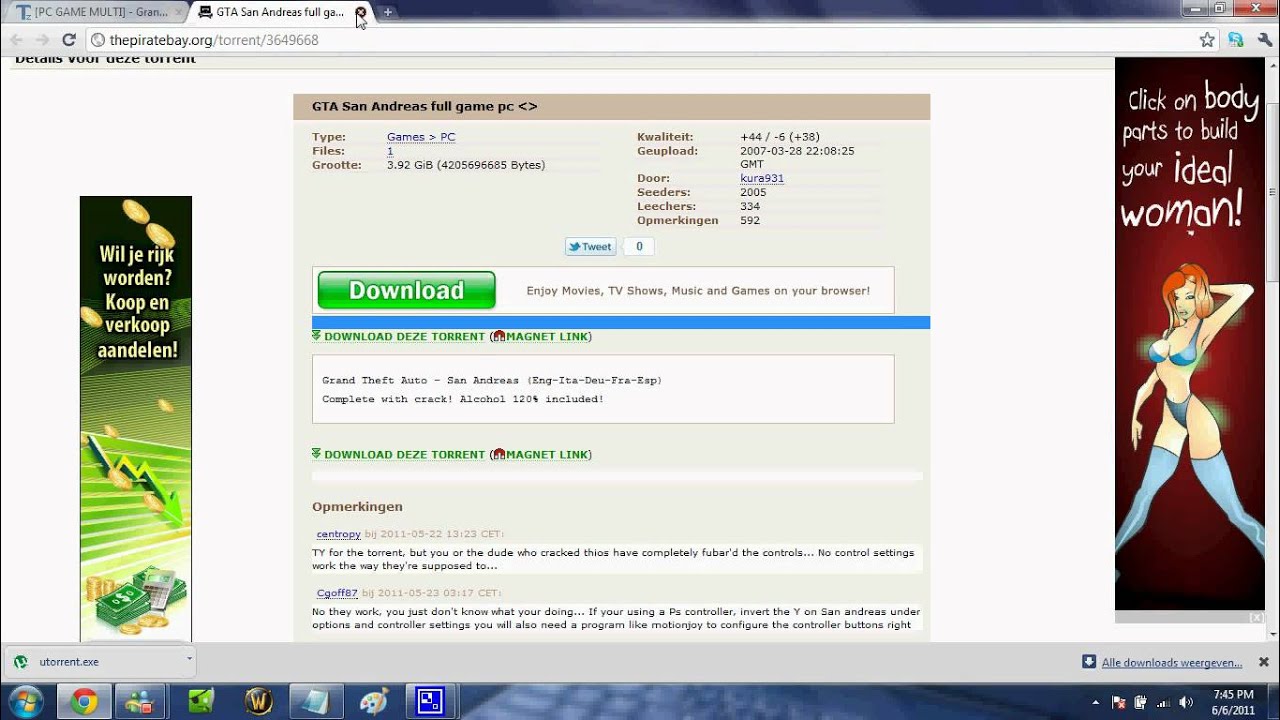The image size is (1280, 720).
Task: Launch World of Warcraft from the taskbar
Action: 258,702
